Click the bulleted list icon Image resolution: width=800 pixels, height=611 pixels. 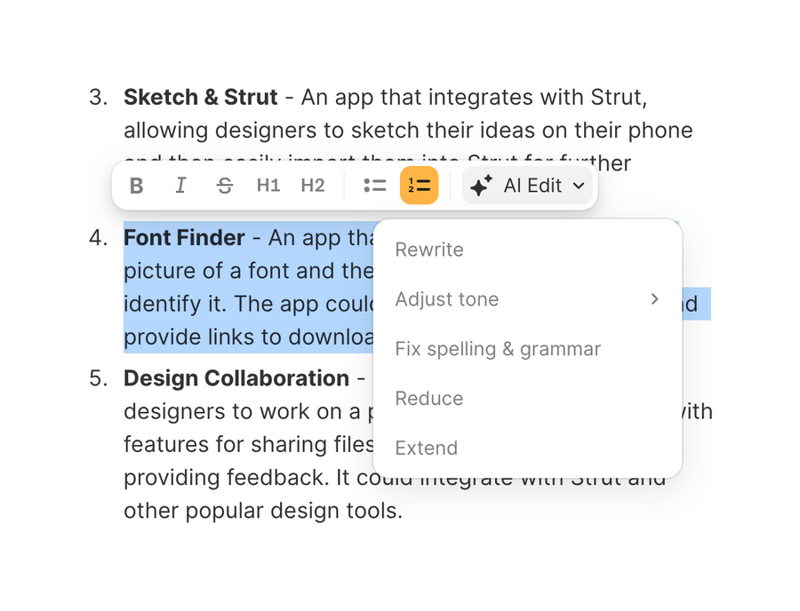pos(374,185)
